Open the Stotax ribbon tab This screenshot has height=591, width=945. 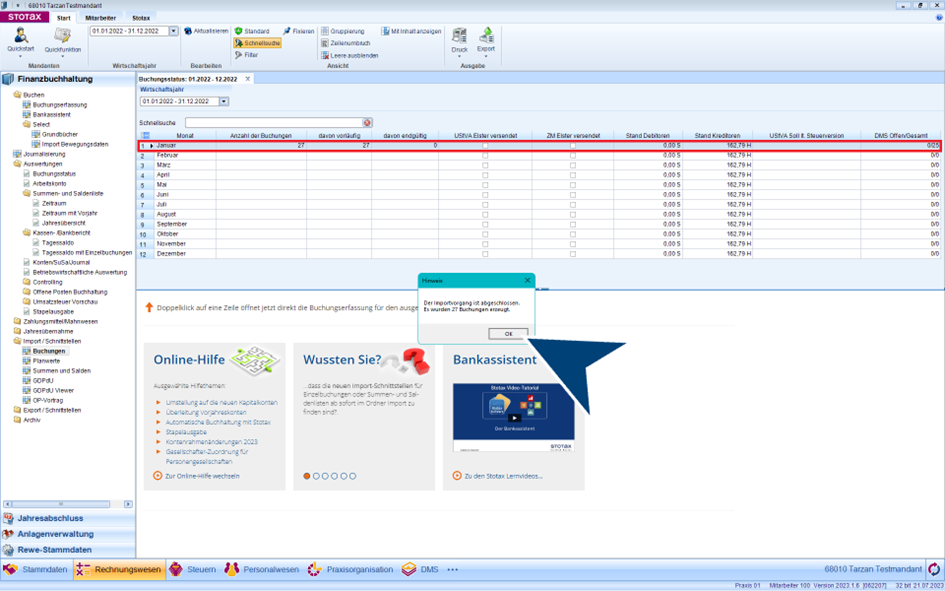[x=141, y=18]
